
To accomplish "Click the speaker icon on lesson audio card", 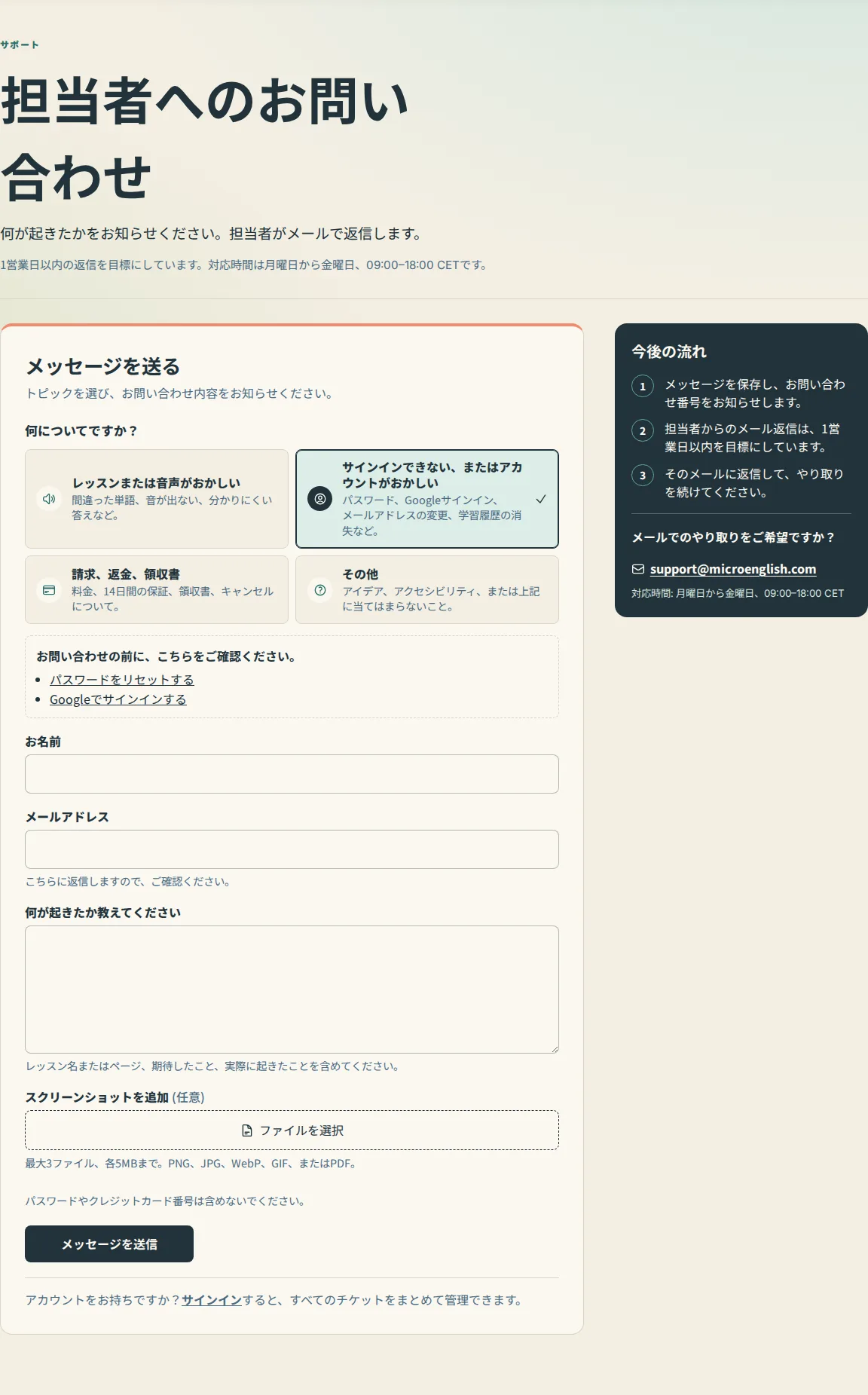I will click(x=49, y=499).
